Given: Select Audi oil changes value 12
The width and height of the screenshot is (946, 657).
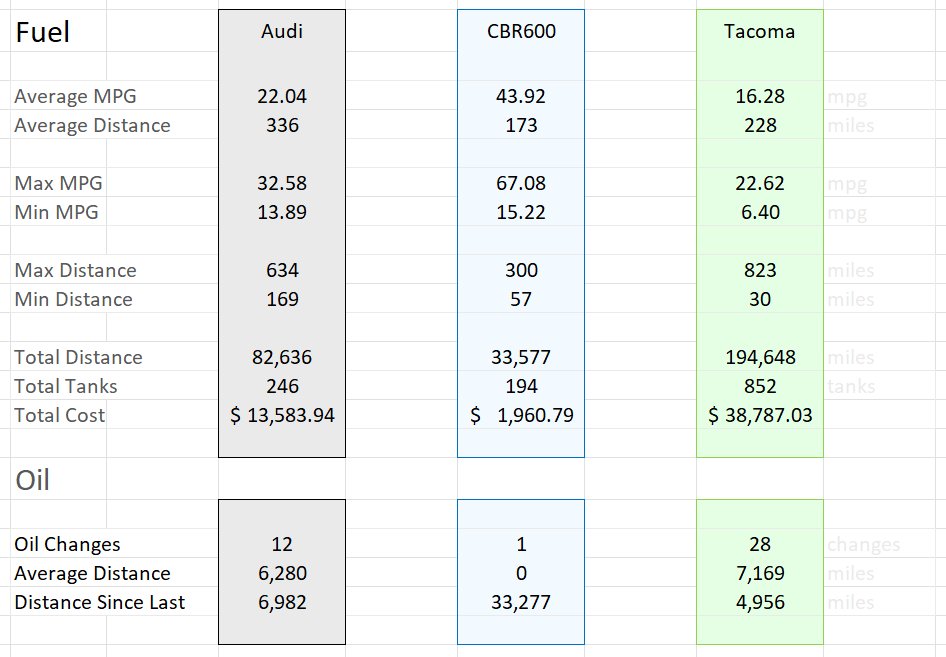Looking at the screenshot, I should click(282, 544).
